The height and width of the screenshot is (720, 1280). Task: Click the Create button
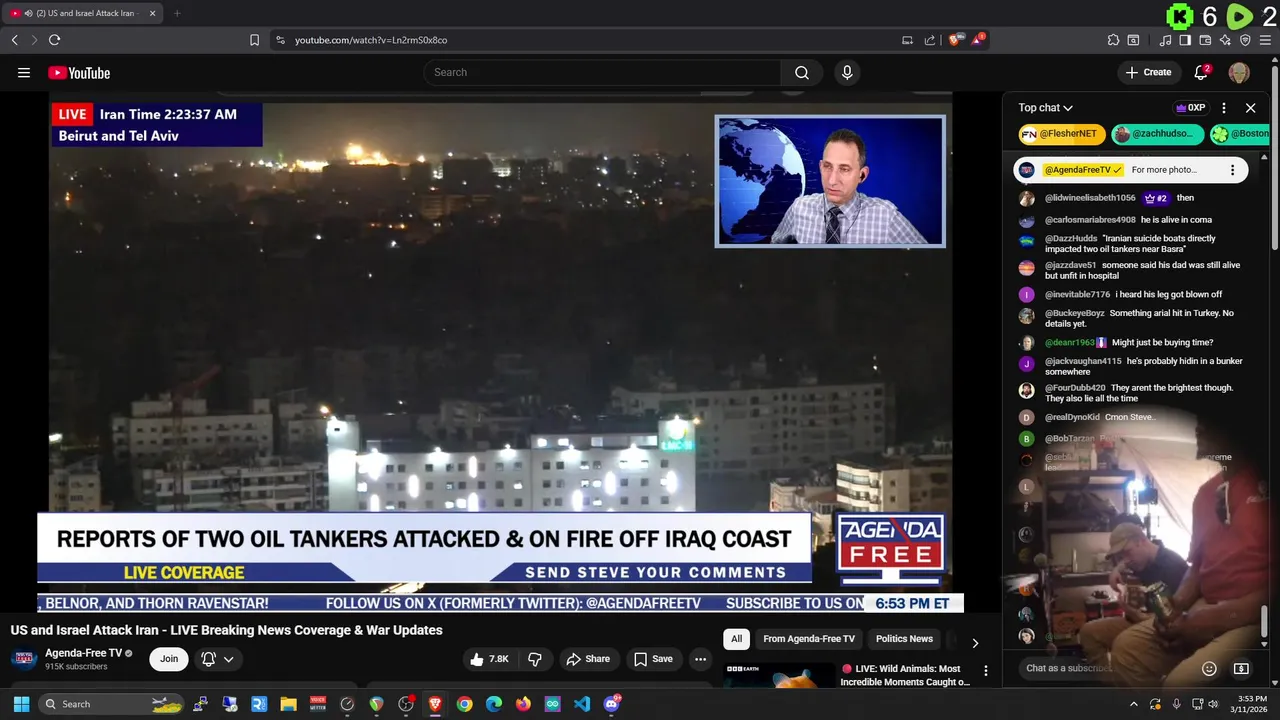tap(1148, 72)
